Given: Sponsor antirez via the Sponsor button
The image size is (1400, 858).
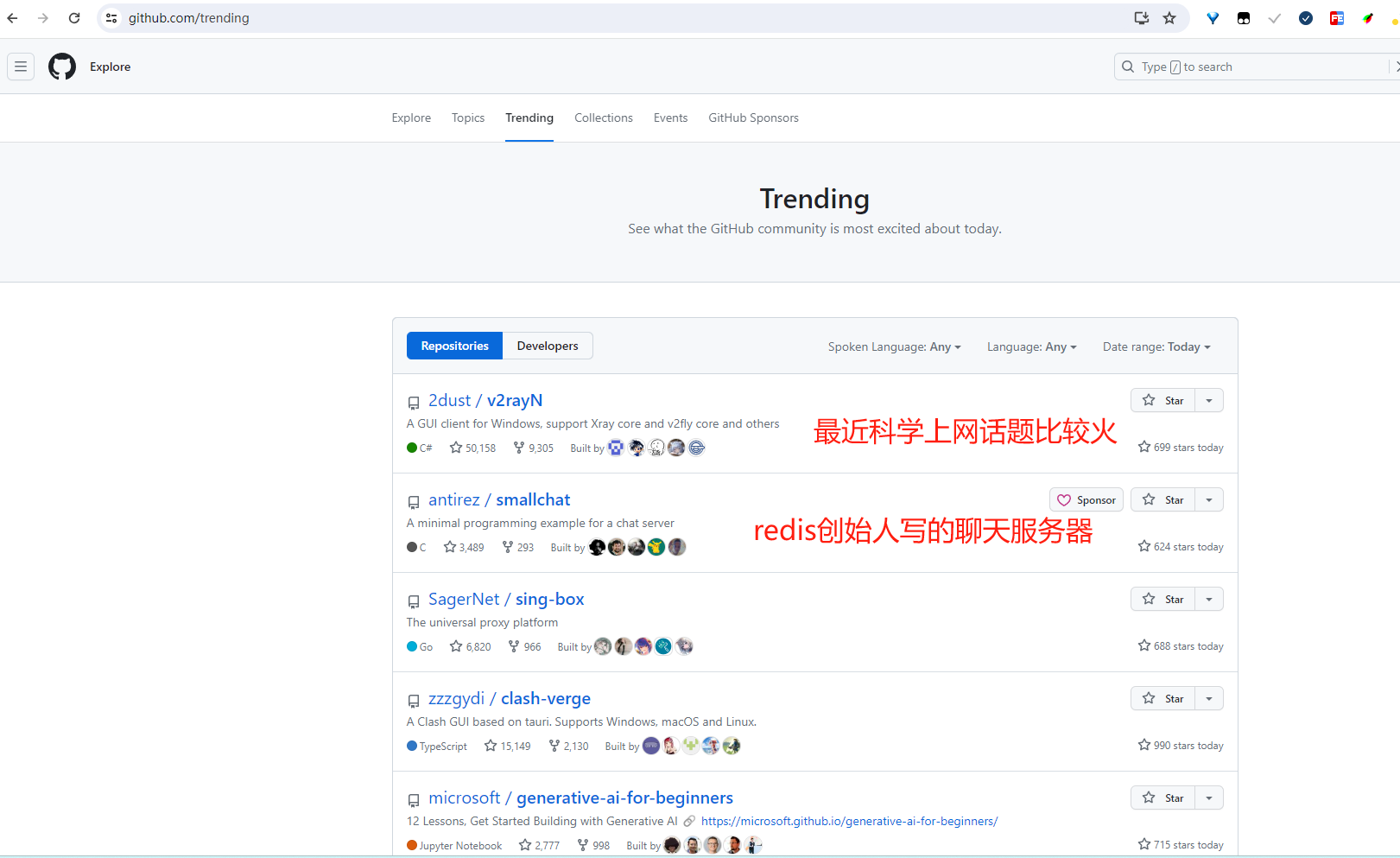Looking at the screenshot, I should tap(1086, 499).
